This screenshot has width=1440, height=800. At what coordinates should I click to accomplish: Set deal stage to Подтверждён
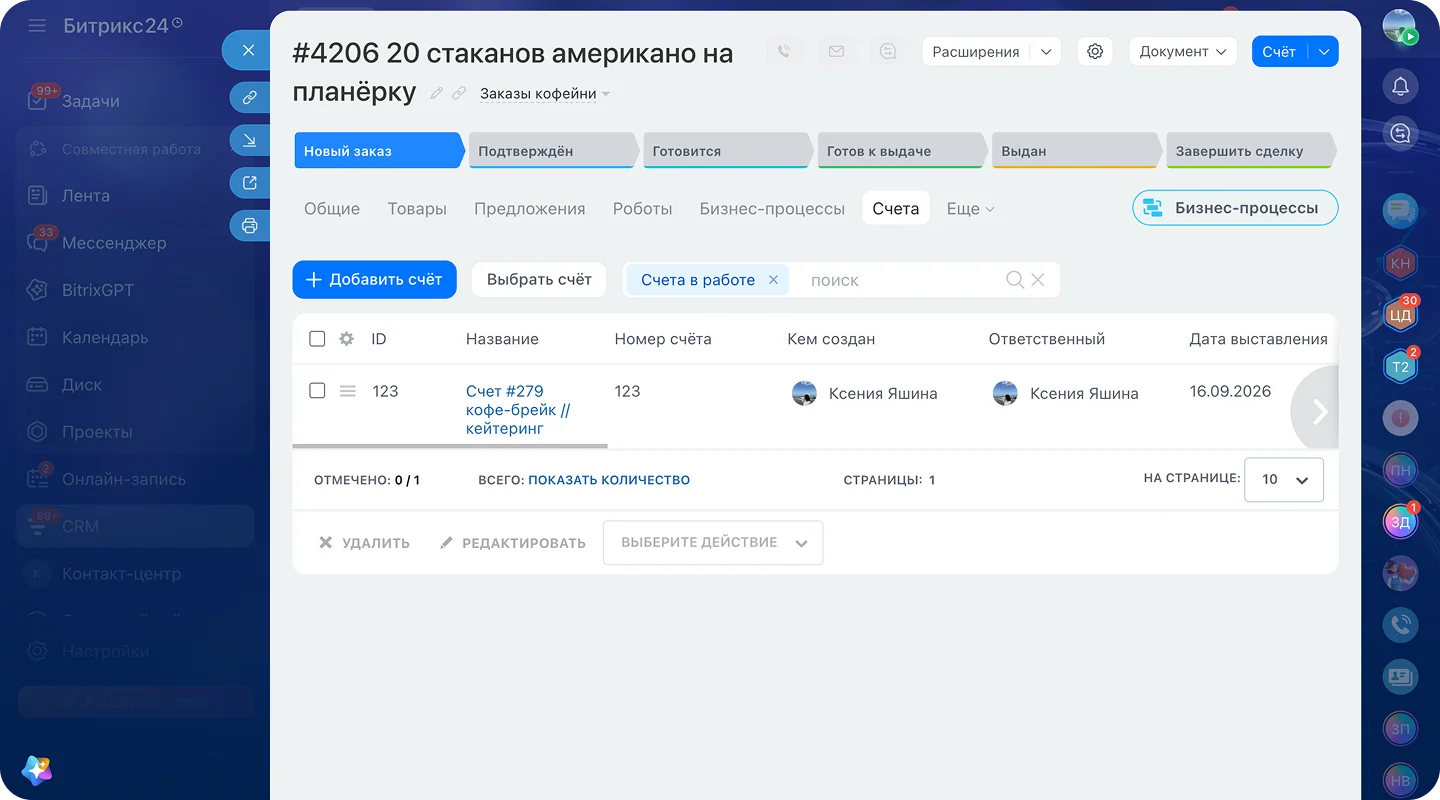(552, 151)
